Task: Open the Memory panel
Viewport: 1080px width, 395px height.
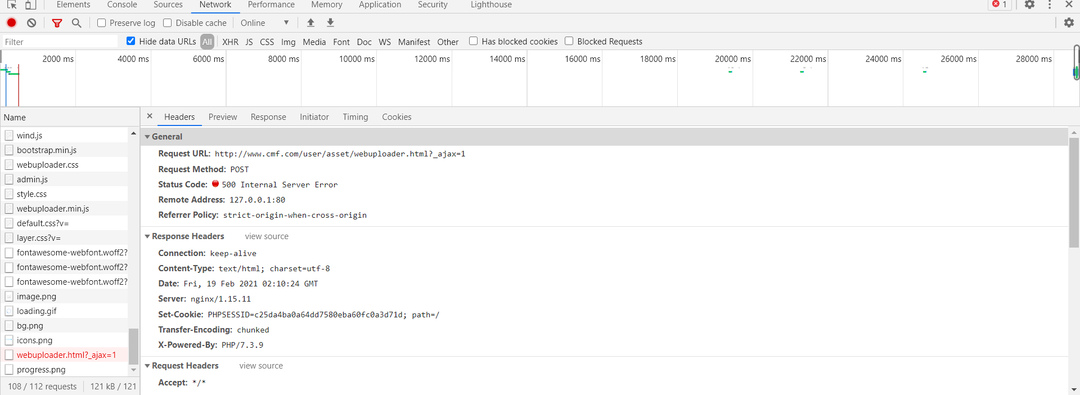Action: click(x=326, y=5)
